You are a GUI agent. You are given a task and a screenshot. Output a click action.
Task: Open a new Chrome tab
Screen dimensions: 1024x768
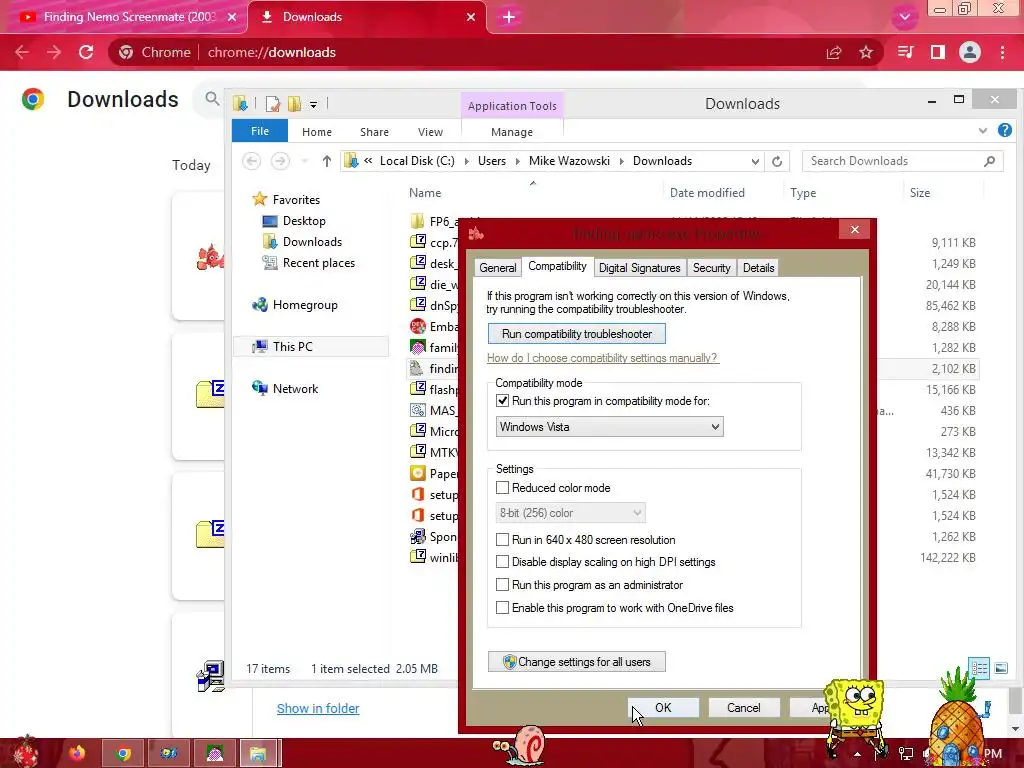pos(509,17)
